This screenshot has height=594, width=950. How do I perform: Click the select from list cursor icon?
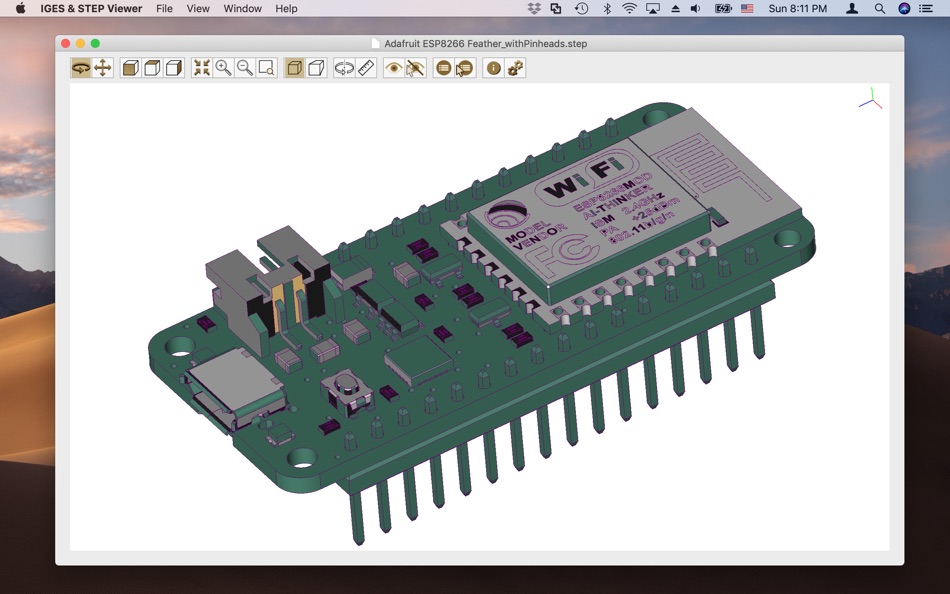tap(465, 68)
